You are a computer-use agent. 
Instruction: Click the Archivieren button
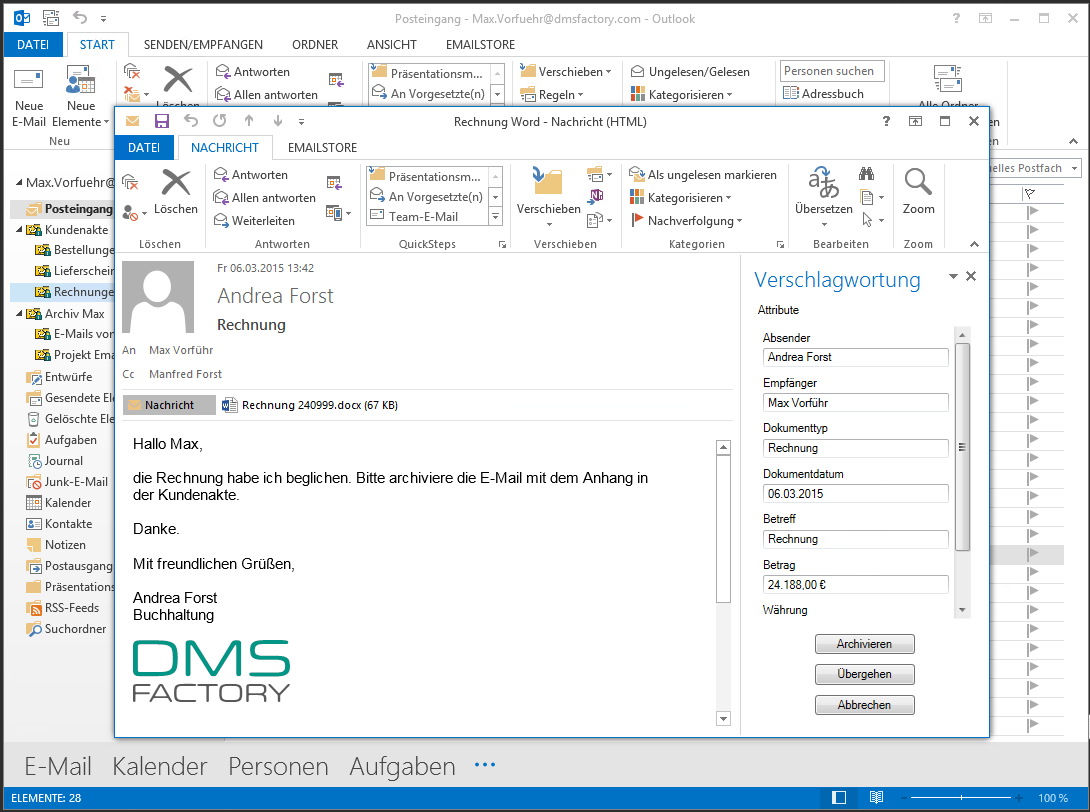tap(864, 644)
